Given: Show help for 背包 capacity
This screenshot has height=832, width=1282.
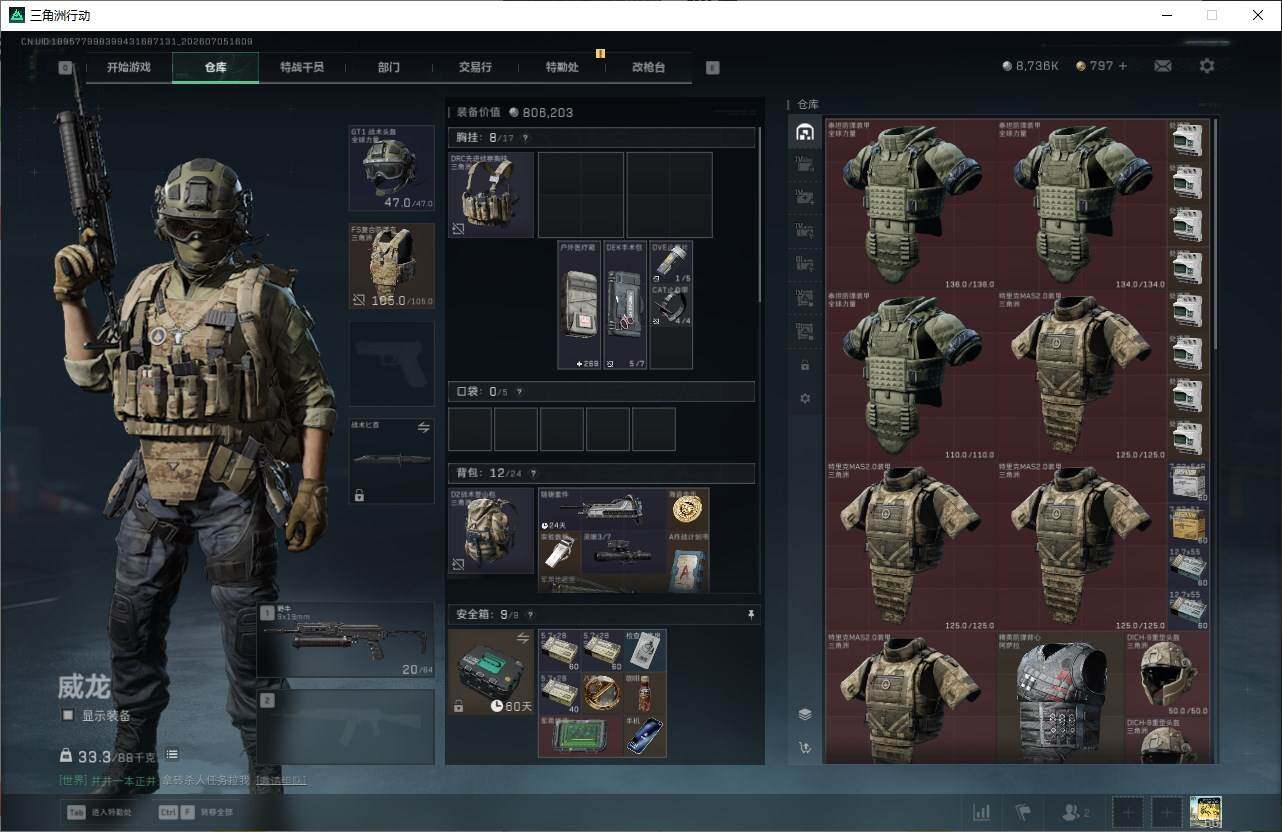Looking at the screenshot, I should point(533,474).
